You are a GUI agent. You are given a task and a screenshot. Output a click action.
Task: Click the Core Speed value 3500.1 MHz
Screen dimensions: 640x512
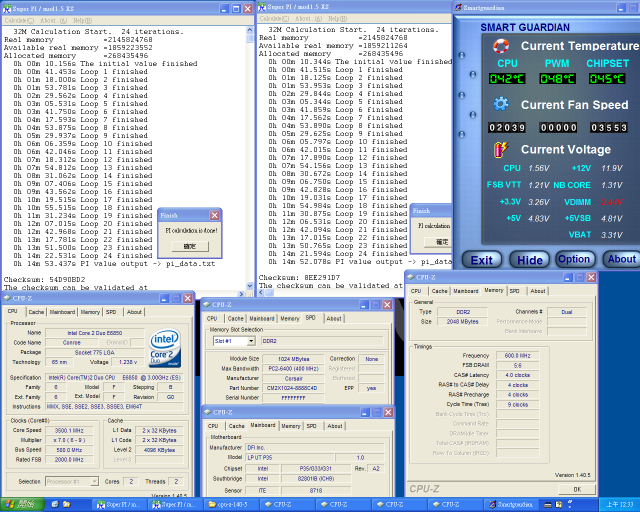(x=69, y=430)
